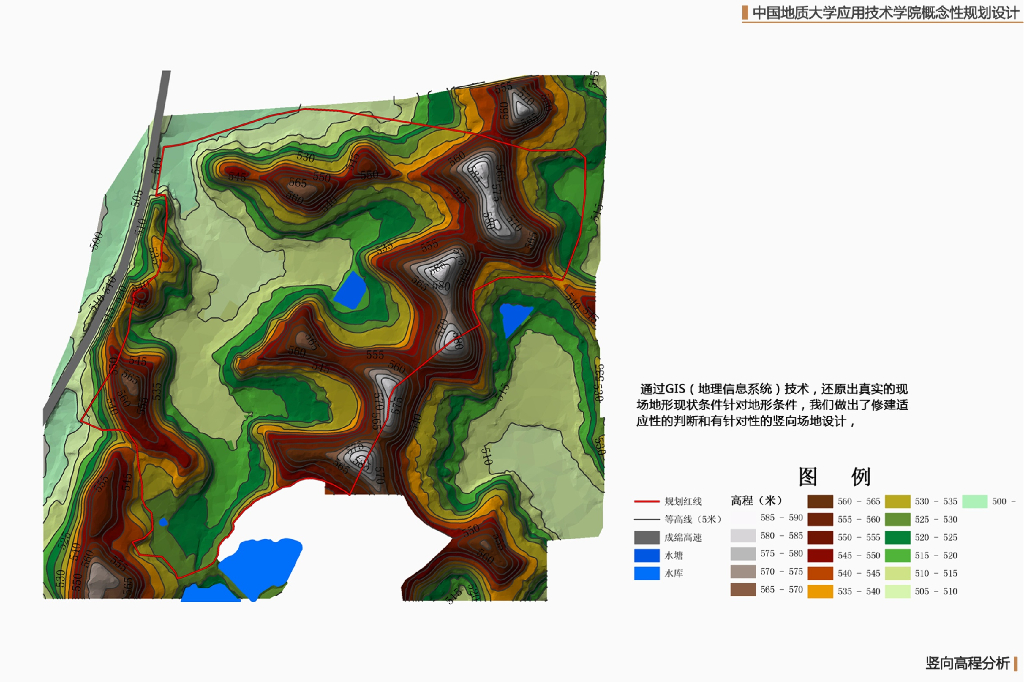Click the 530 - 535 elevation label
1024x682 pixels.
click(x=936, y=502)
